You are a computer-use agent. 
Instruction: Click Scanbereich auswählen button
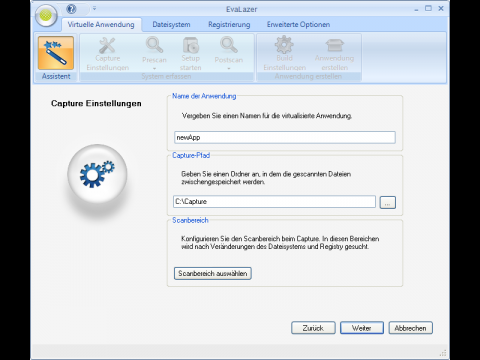(x=213, y=273)
